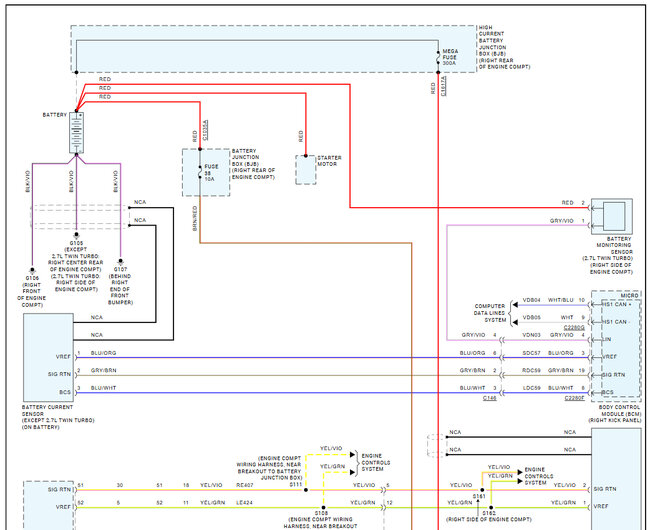Image resolution: width=650 pixels, height=530 pixels.
Task: Click the S111 splice dot
Action: pyautogui.click(x=306, y=490)
